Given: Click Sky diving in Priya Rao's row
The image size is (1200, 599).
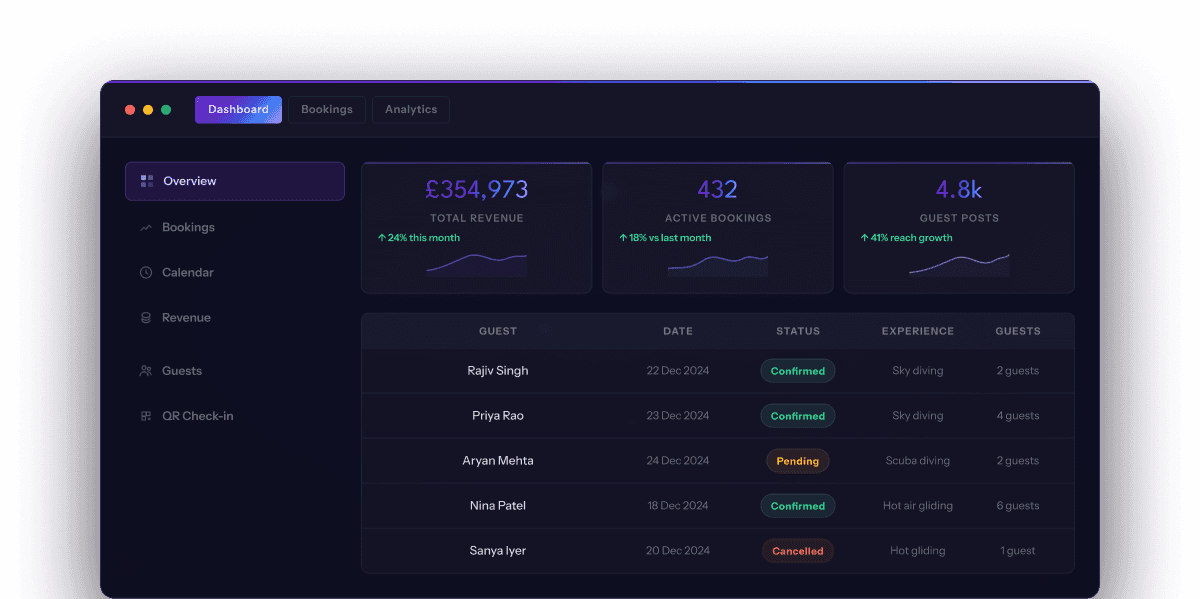Looking at the screenshot, I should coord(918,416).
